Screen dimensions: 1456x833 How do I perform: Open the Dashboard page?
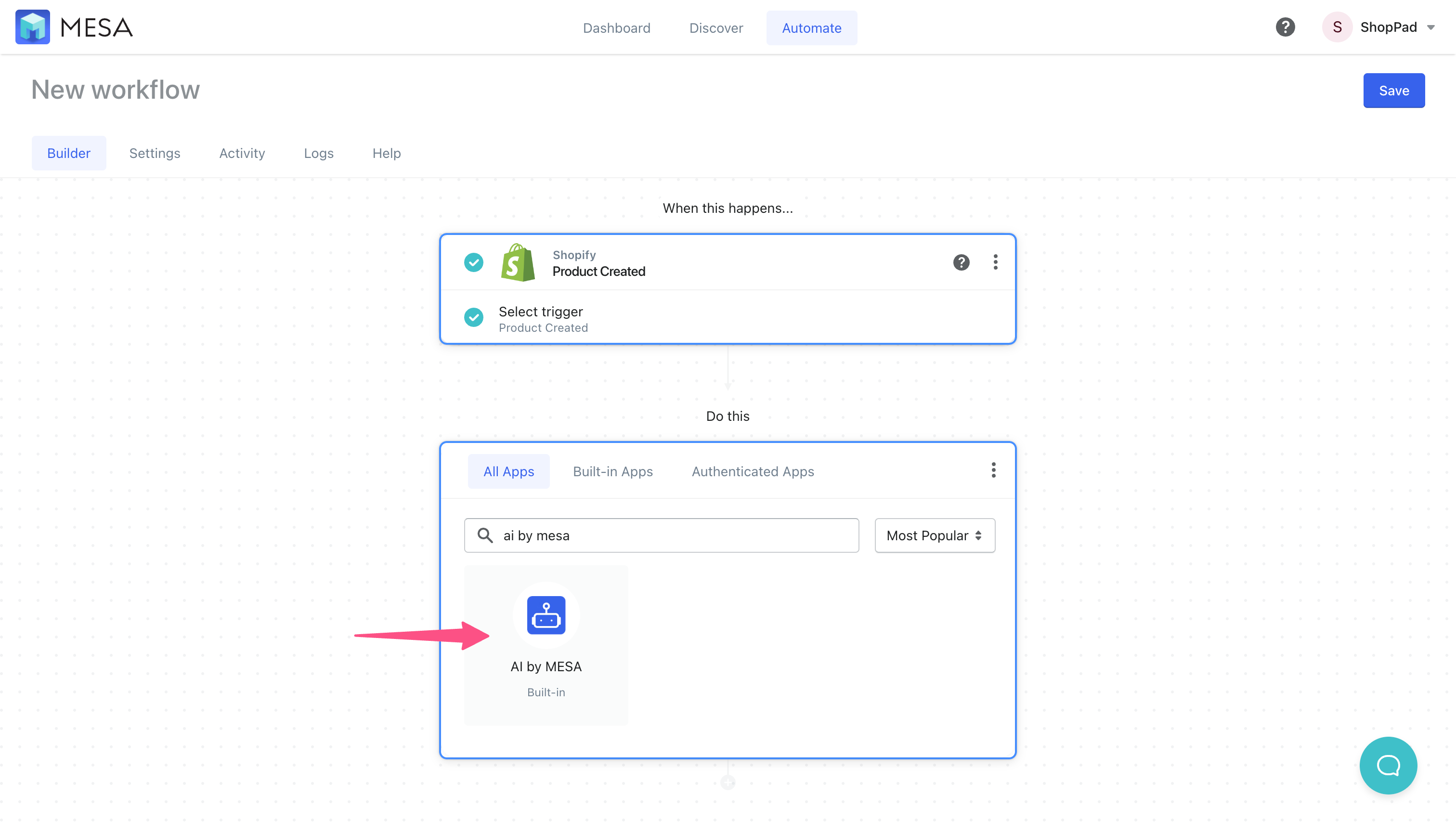[x=616, y=28]
